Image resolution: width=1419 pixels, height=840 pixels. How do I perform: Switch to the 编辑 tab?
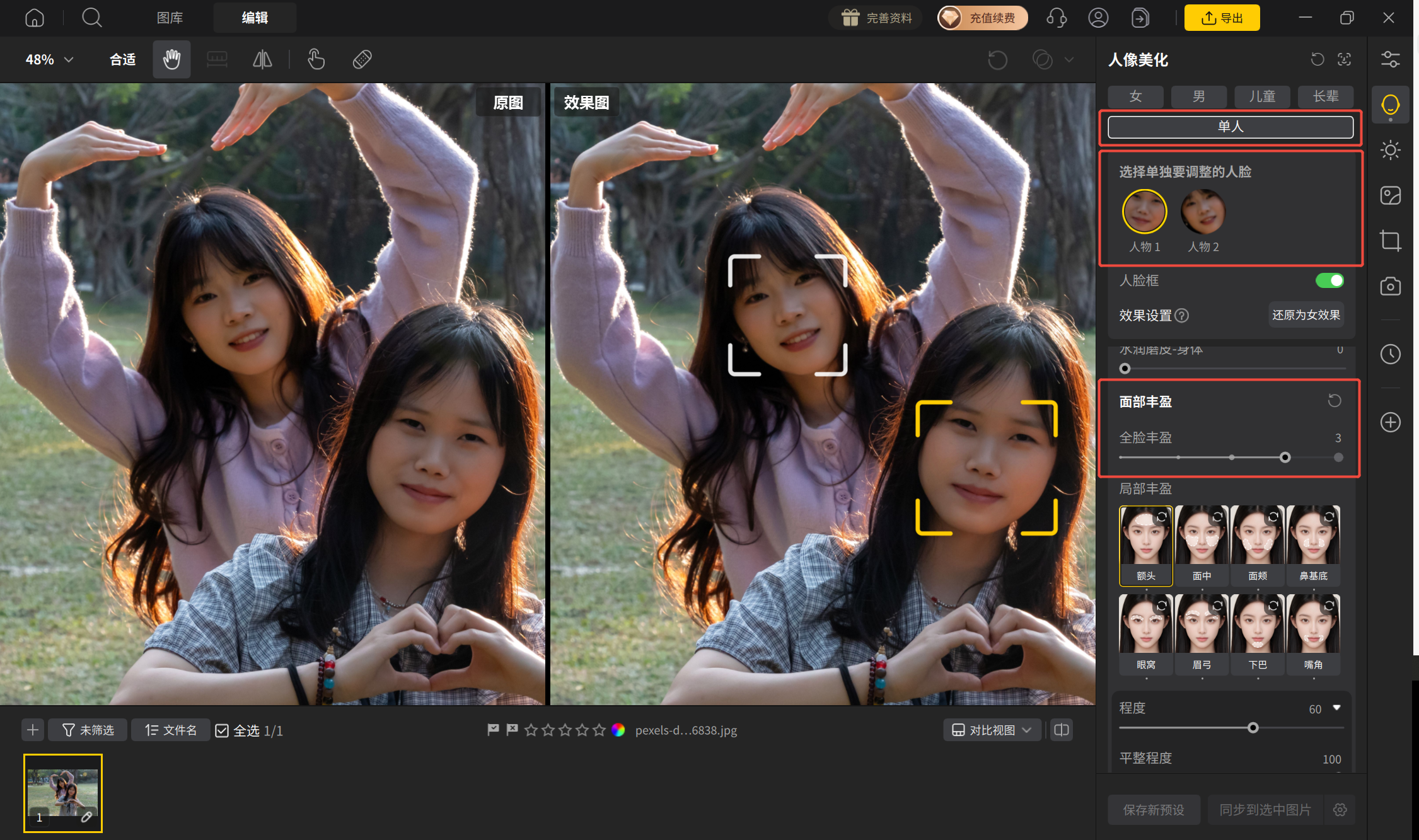[x=255, y=18]
